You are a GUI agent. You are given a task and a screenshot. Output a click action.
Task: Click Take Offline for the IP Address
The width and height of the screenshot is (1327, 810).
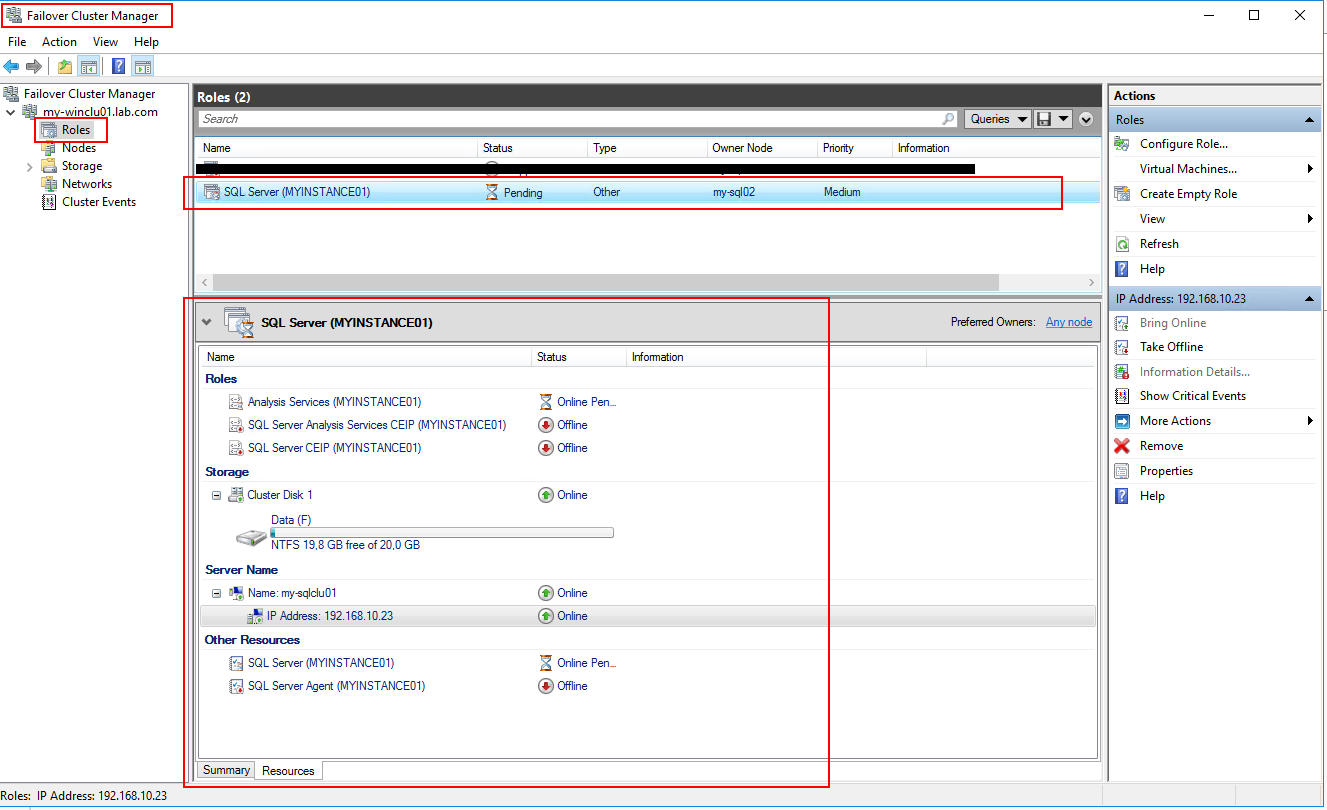point(1171,347)
